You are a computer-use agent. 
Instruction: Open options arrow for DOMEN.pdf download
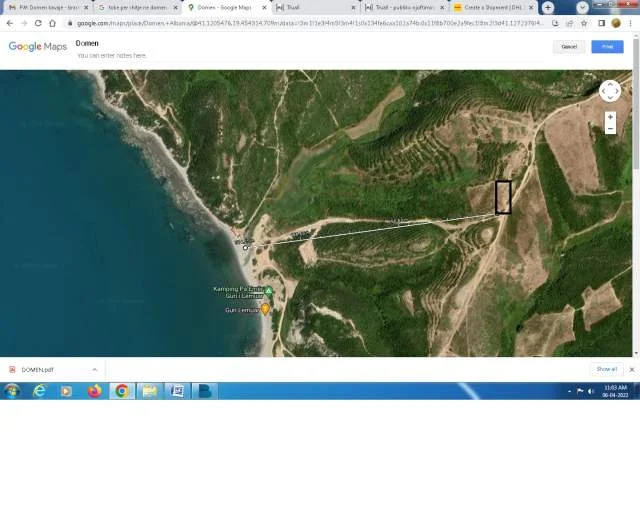95,369
